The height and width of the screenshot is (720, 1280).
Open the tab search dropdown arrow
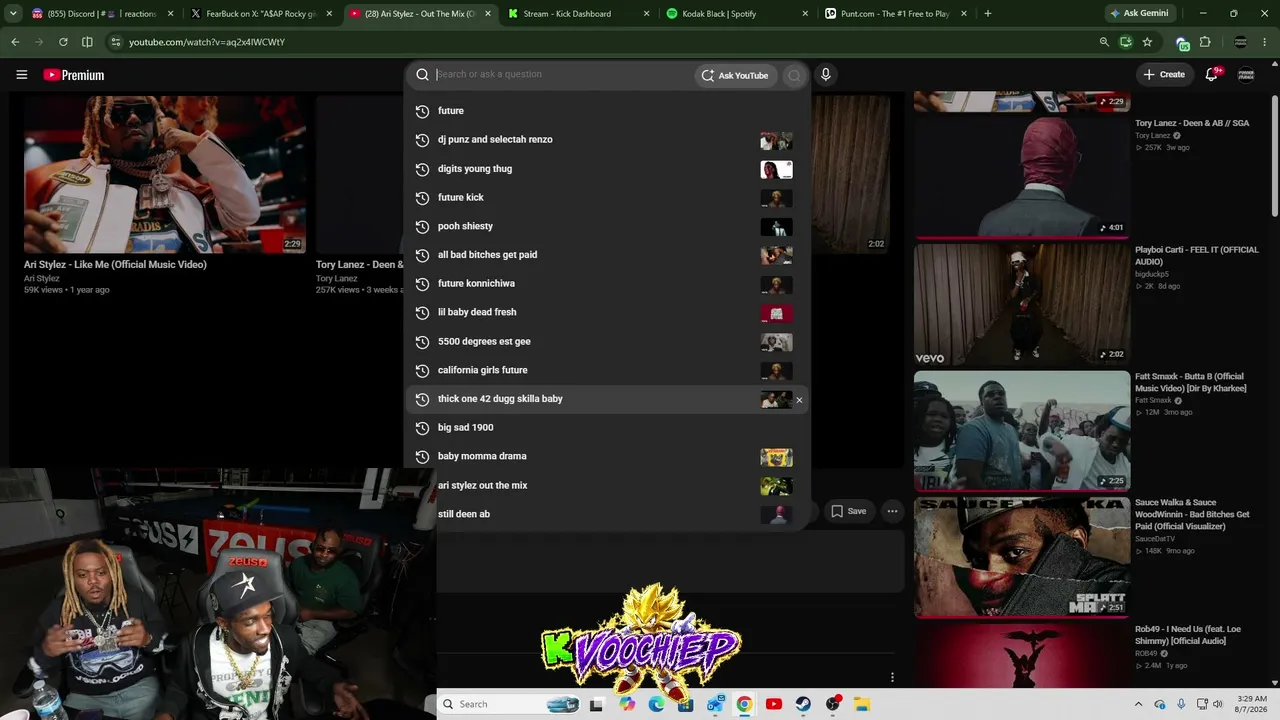13,14
